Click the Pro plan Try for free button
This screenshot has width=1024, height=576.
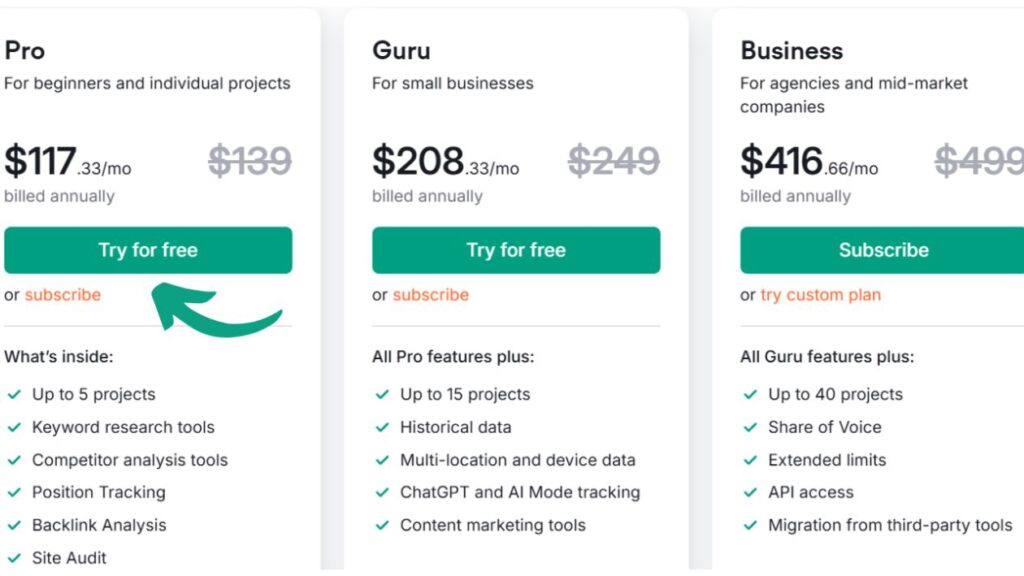tap(148, 250)
